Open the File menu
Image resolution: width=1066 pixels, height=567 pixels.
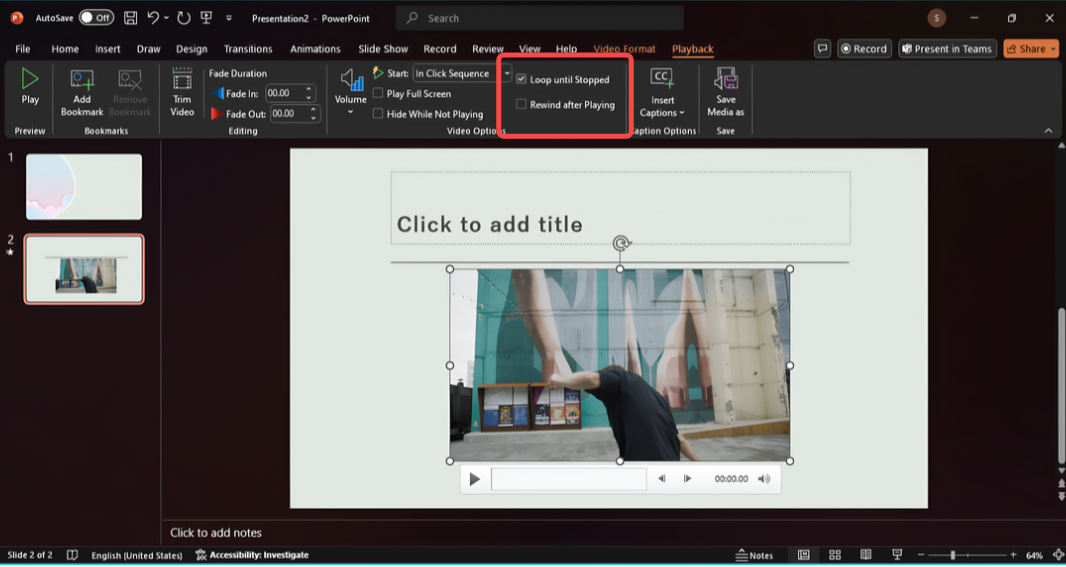(22, 49)
